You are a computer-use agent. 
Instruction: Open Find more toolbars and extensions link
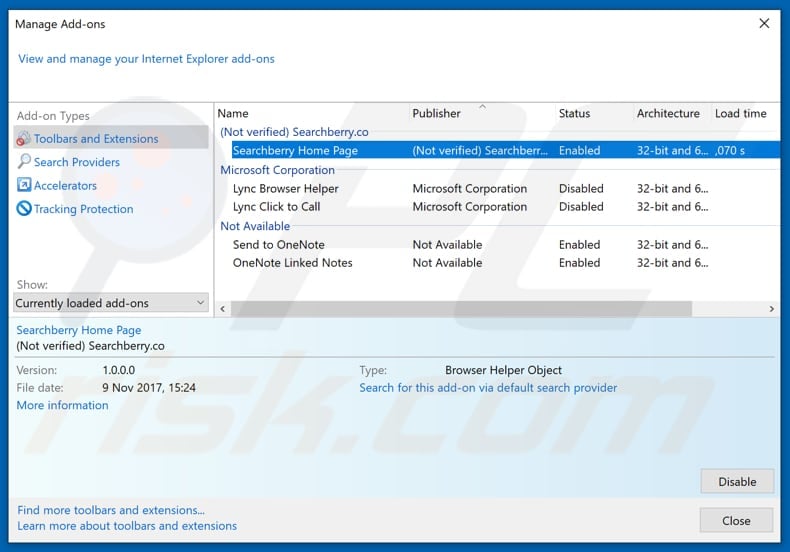111,510
